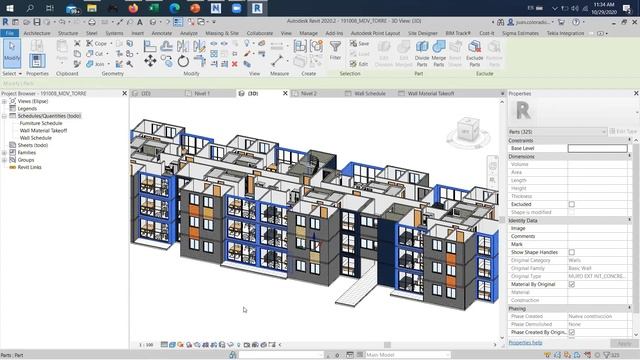Image resolution: width=640 pixels, height=360 pixels.
Task: Switch to the Nivel 1 view tab
Action: click(x=202, y=93)
